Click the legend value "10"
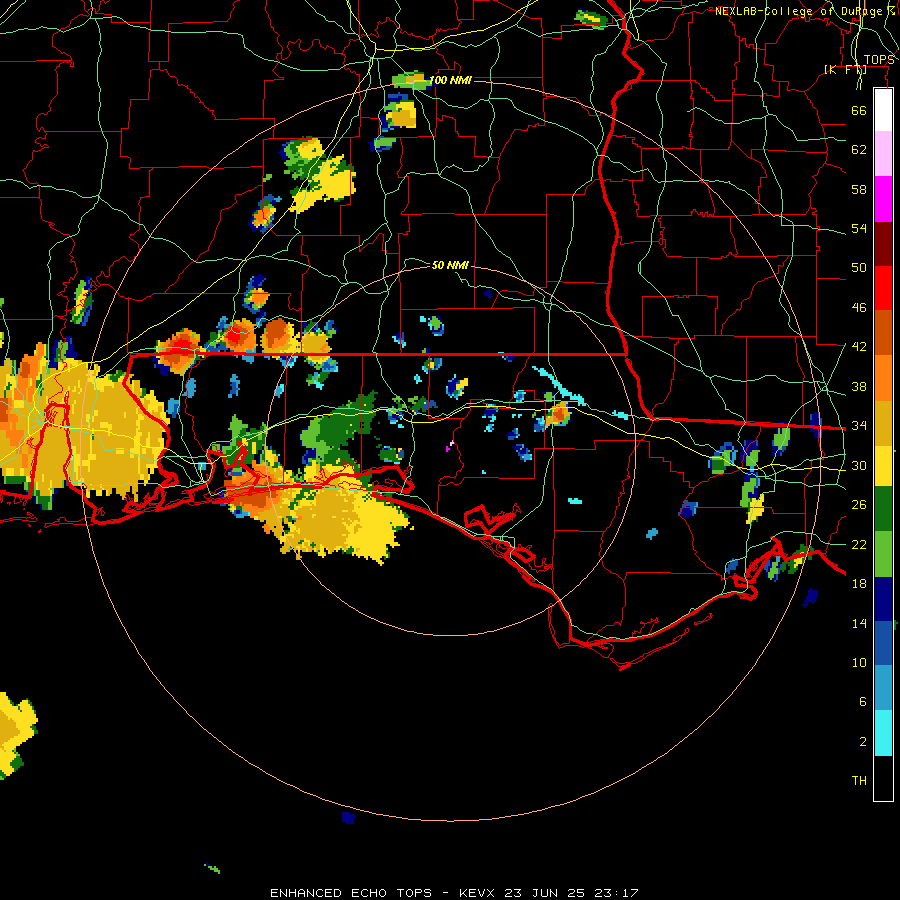The image size is (900, 900). [859, 662]
